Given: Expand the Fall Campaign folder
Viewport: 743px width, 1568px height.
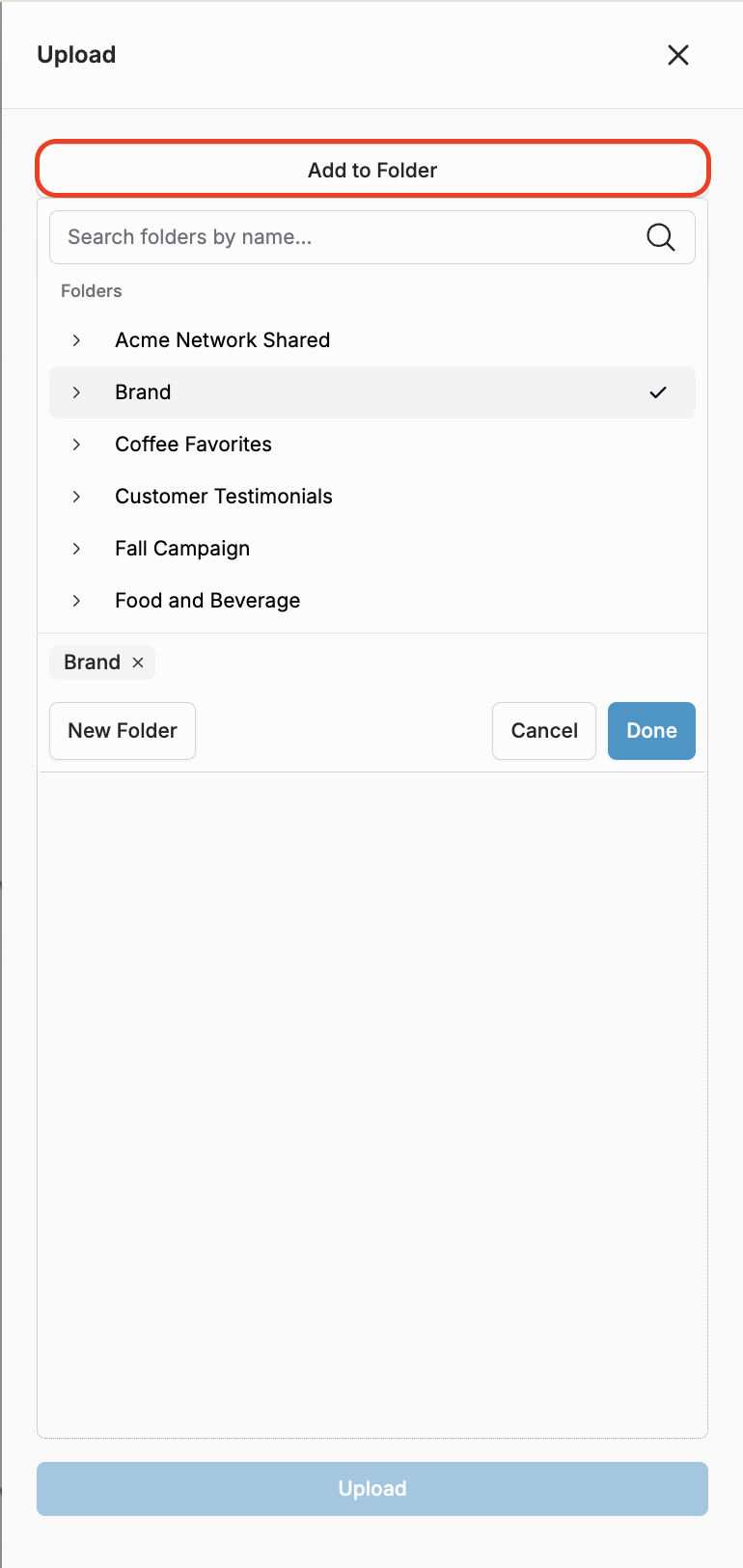Looking at the screenshot, I should (x=76, y=549).
